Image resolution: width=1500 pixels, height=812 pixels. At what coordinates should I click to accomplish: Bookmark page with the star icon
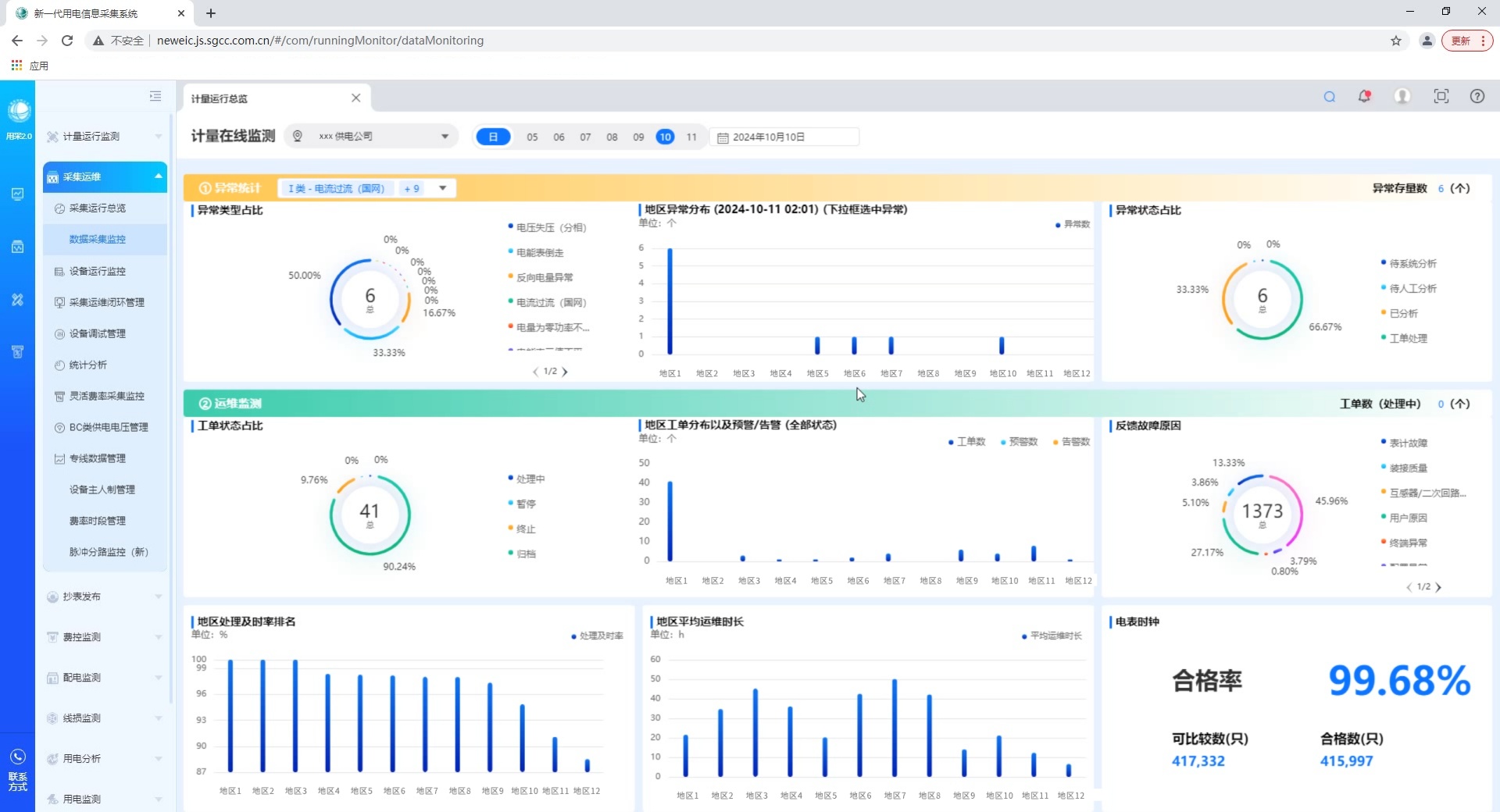pos(1395,41)
